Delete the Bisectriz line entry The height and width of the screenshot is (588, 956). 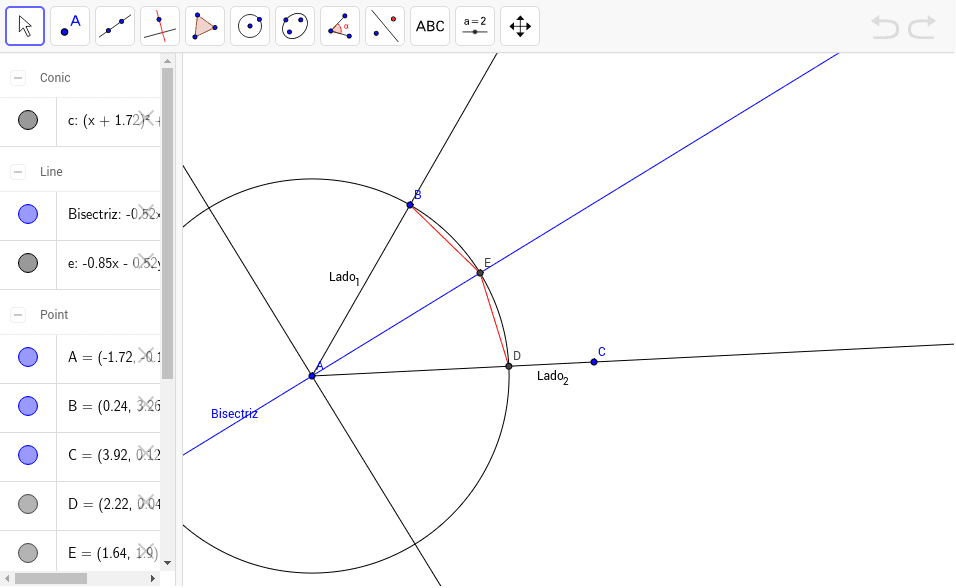pyautogui.click(x=146, y=211)
